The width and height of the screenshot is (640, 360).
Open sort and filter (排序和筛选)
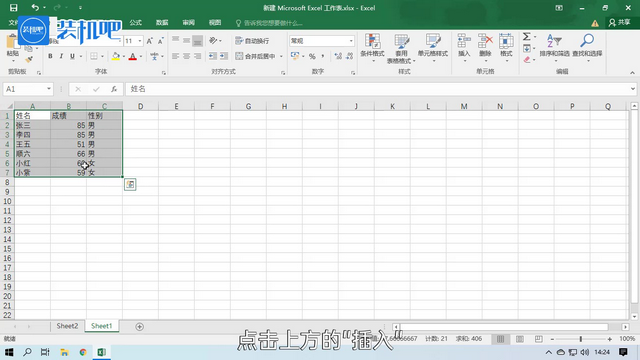coord(554,47)
